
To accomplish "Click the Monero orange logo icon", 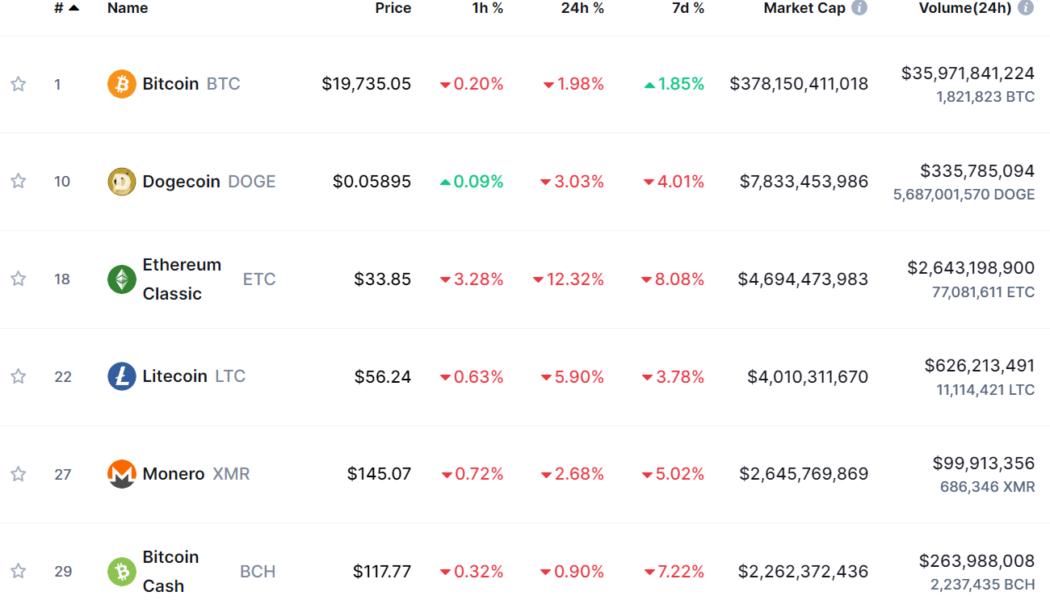I will point(121,473).
